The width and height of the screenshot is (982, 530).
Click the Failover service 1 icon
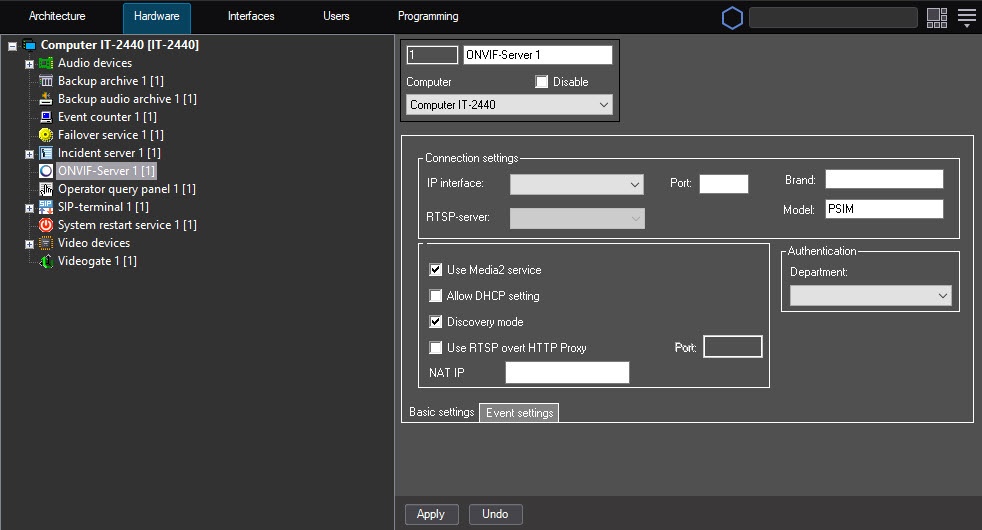pos(46,135)
